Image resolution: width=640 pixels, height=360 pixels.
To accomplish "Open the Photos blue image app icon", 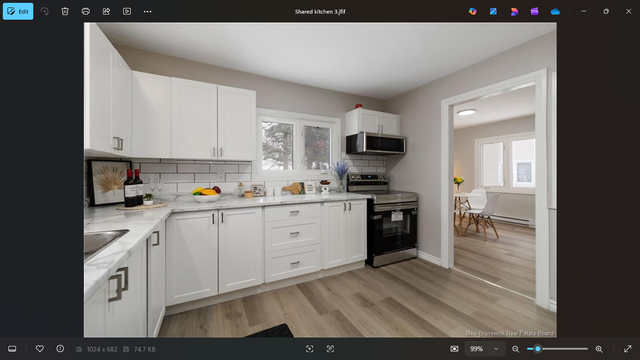I will pyautogui.click(x=493, y=11).
